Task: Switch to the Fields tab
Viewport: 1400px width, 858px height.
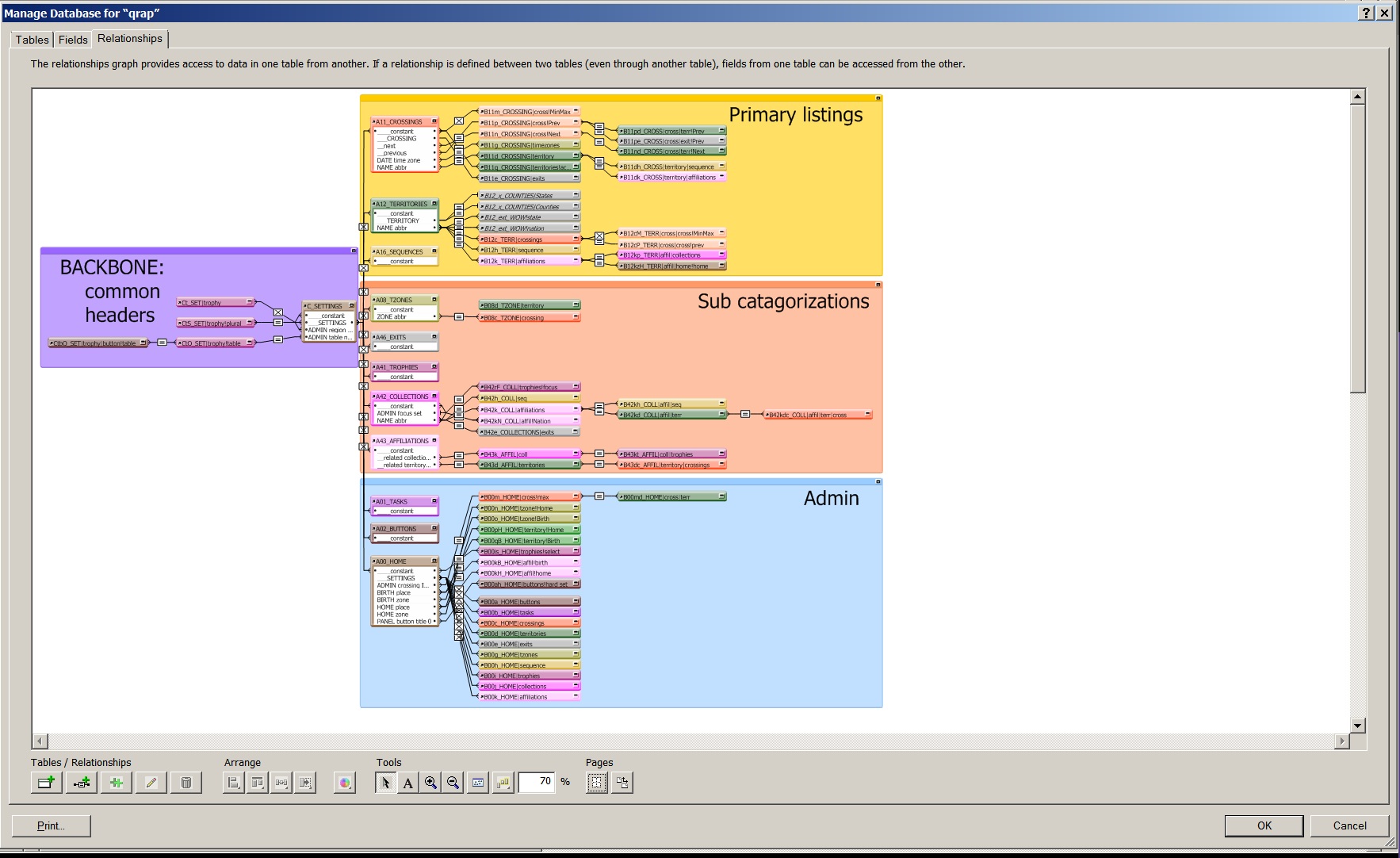Action: tap(73, 40)
